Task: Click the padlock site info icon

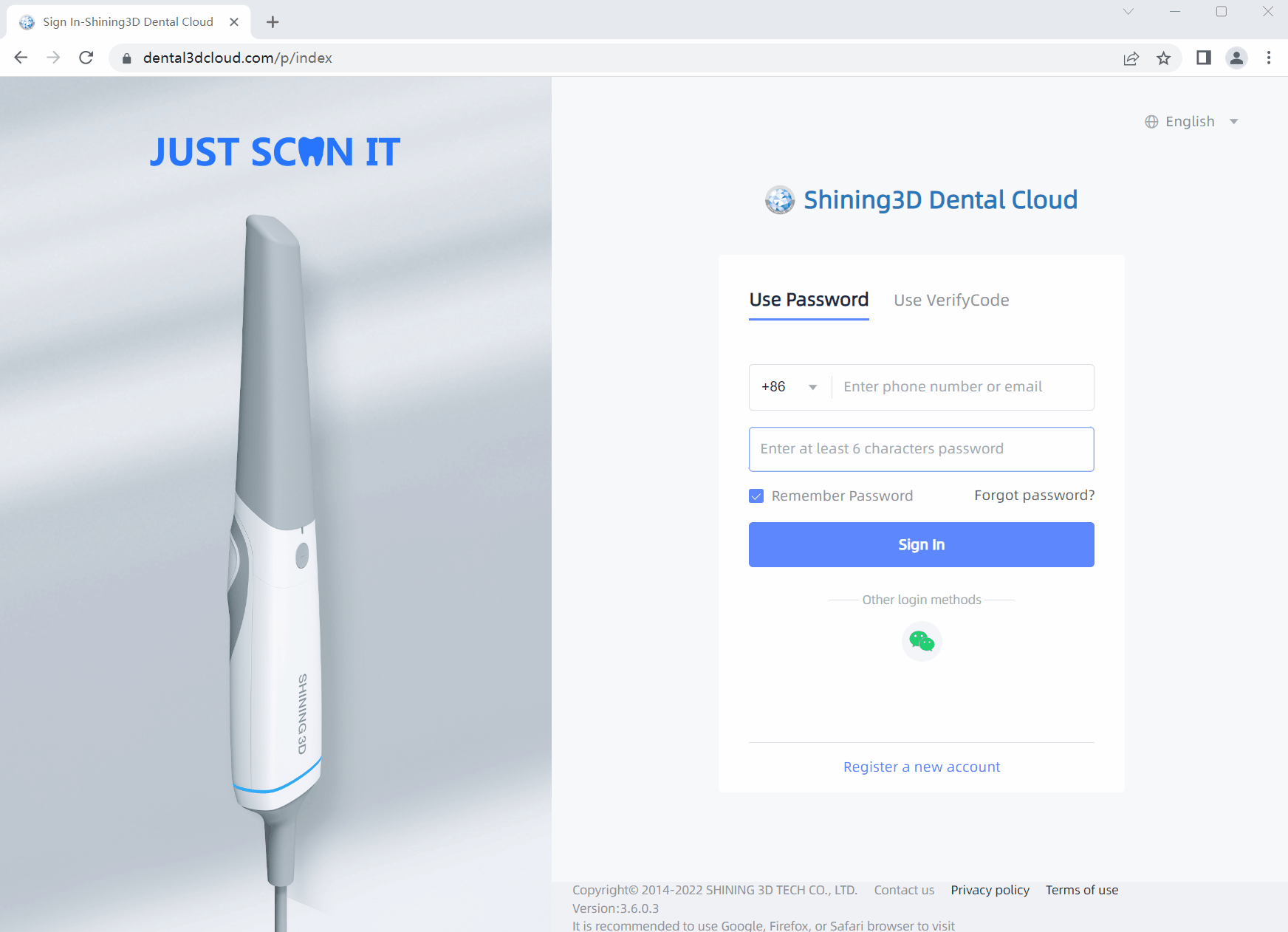Action: (x=126, y=58)
